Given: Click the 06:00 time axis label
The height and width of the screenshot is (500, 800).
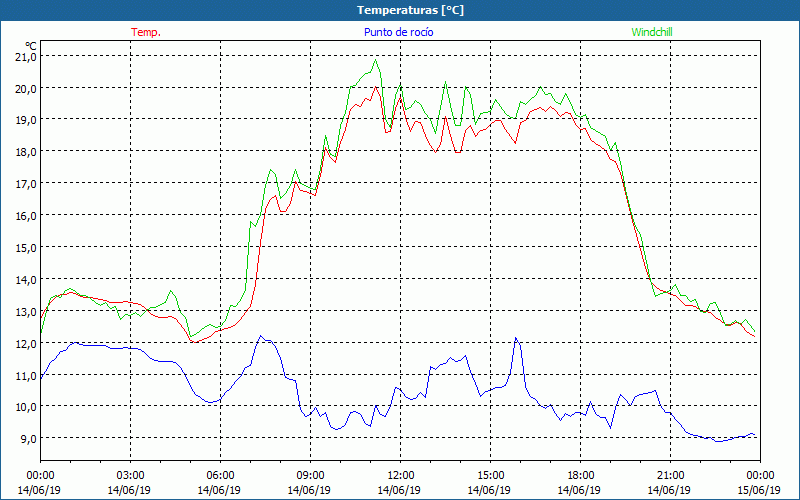Looking at the screenshot, I should click(x=220, y=476).
